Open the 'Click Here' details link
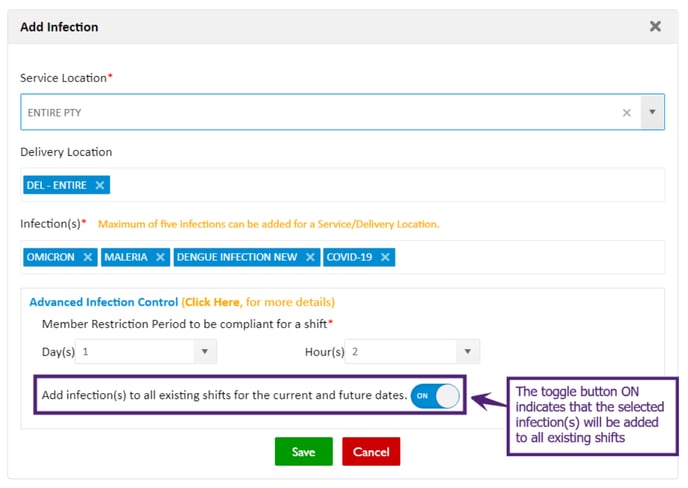The width and height of the screenshot is (688, 488). pos(212,302)
